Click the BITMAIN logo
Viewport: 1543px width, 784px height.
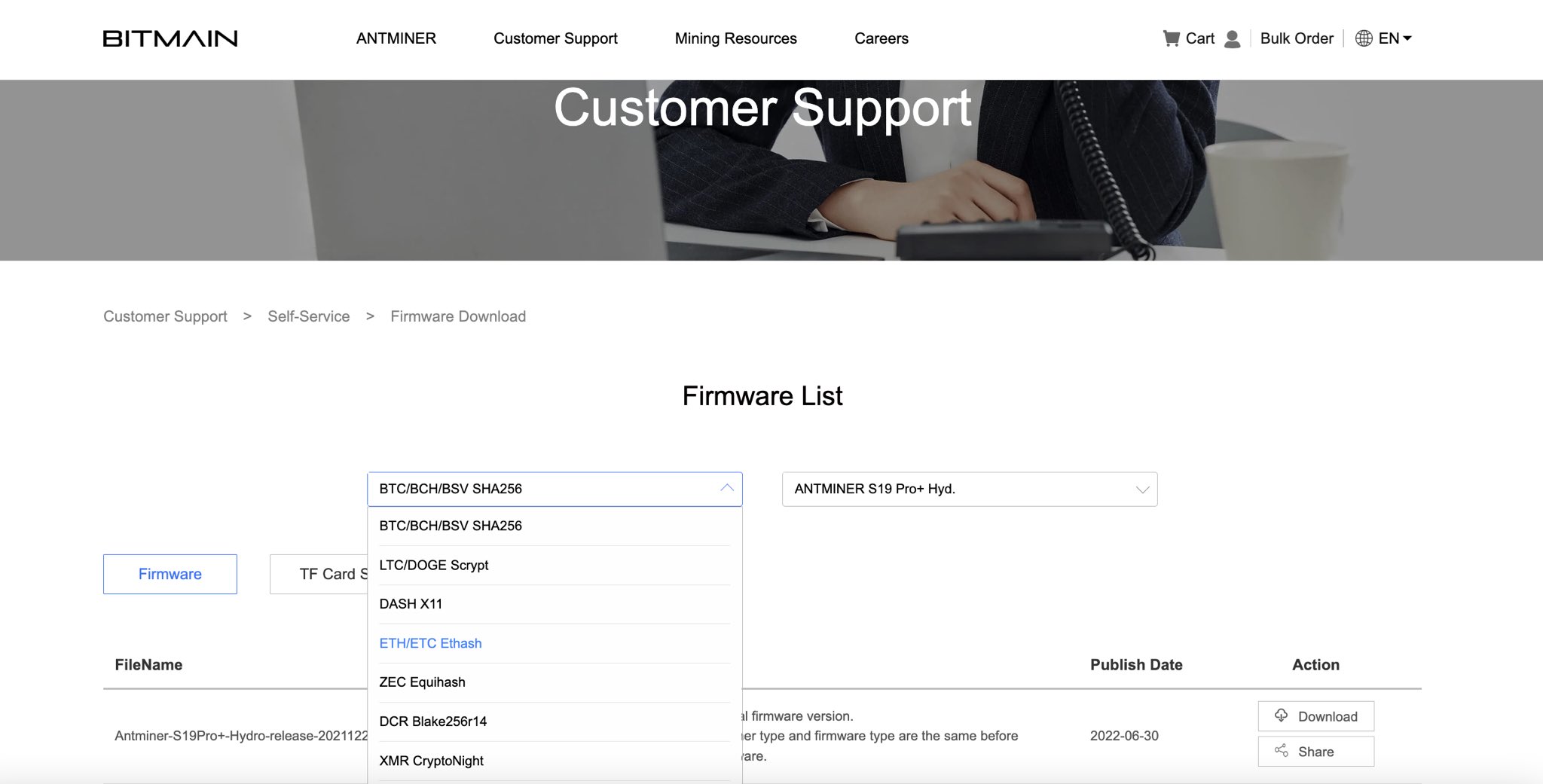coord(170,38)
